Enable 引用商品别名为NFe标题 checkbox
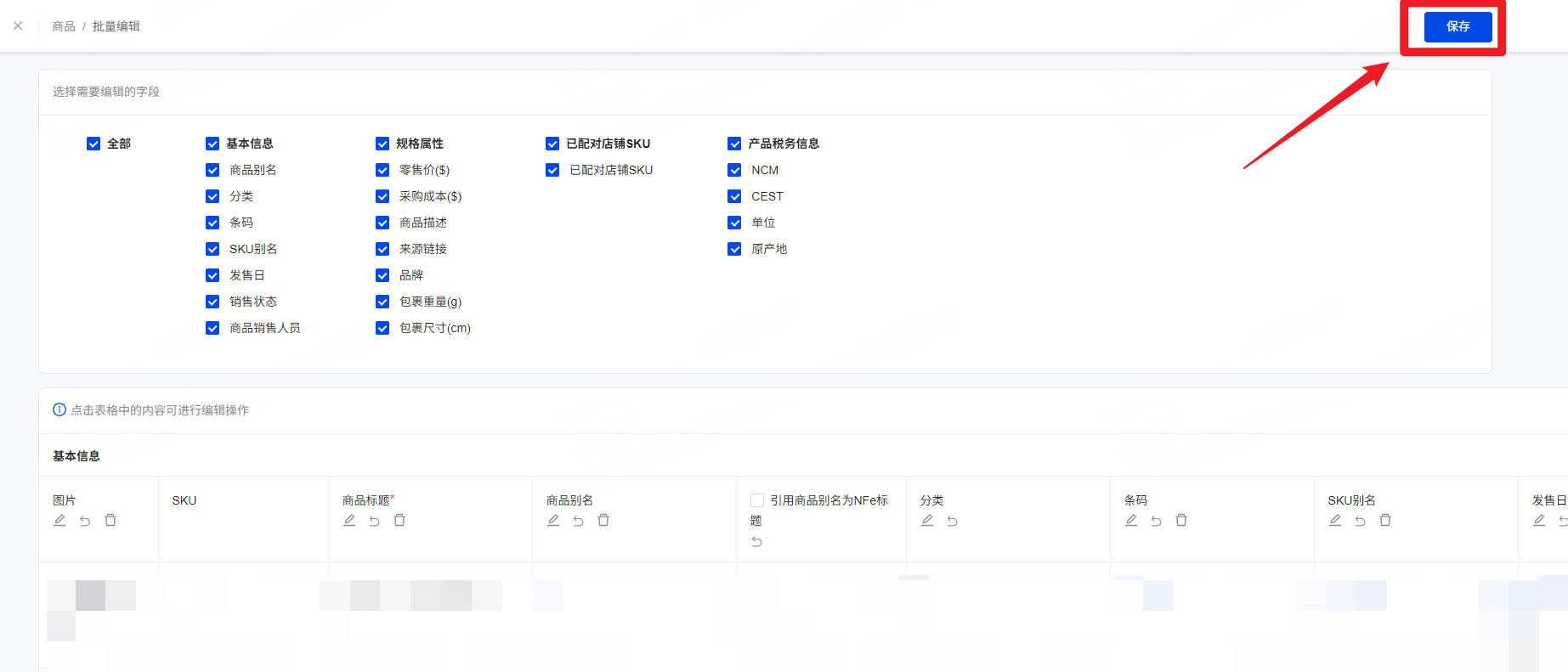 point(757,500)
